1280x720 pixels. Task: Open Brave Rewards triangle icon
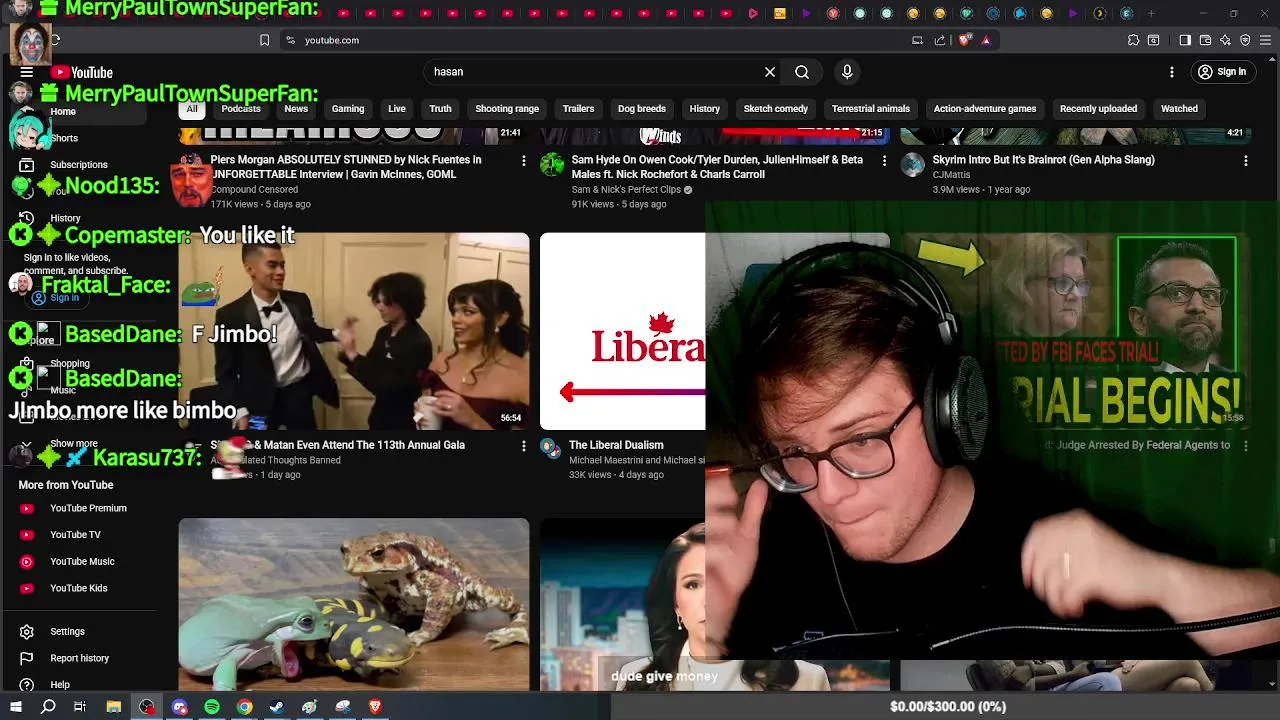click(x=986, y=40)
